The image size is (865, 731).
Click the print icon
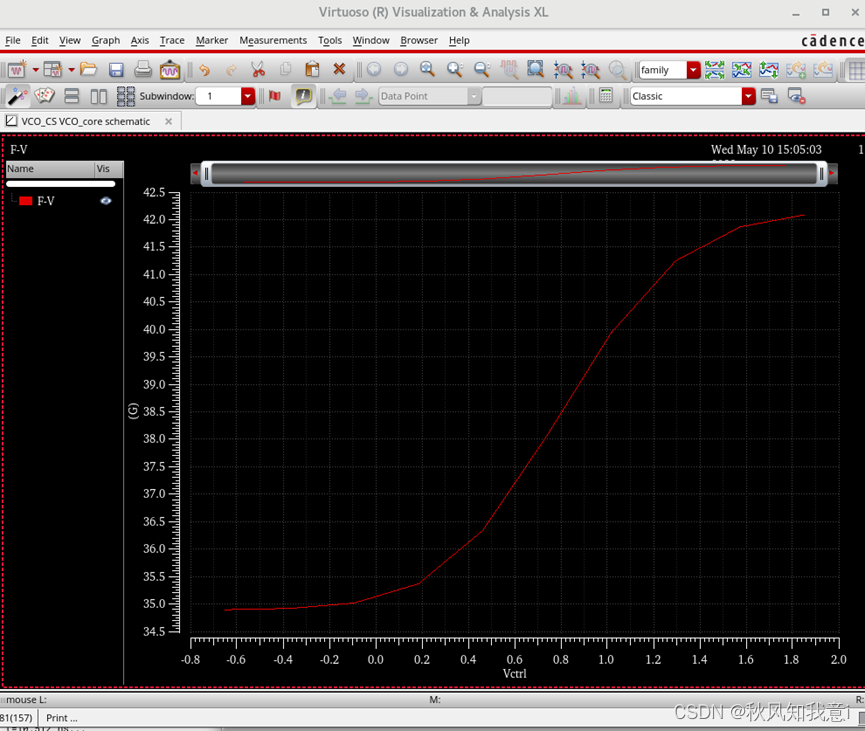[x=143, y=70]
